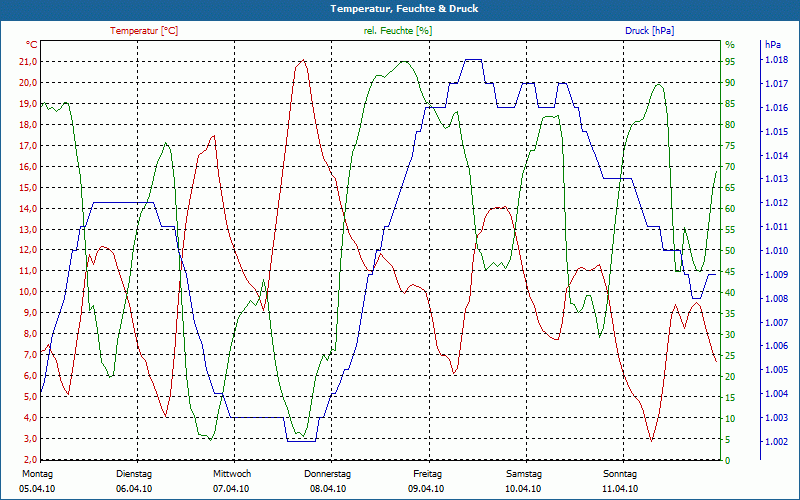Viewport: 800px width, 500px height.
Task: Click the '1.011' pressure axis value
Action: click(776, 227)
